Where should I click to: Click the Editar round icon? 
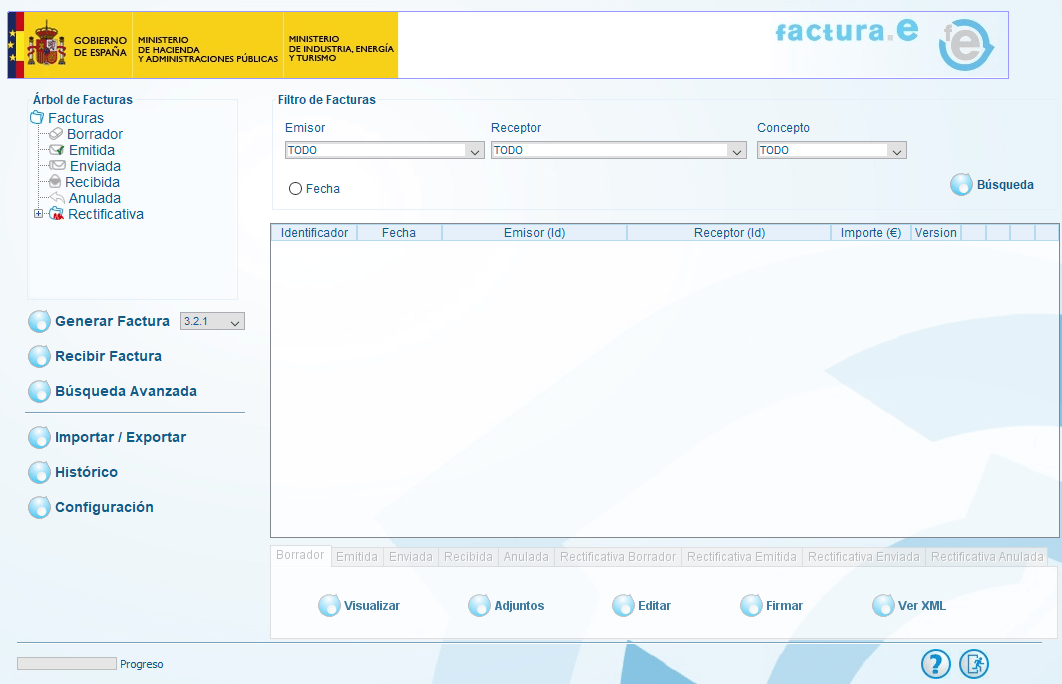coord(623,605)
